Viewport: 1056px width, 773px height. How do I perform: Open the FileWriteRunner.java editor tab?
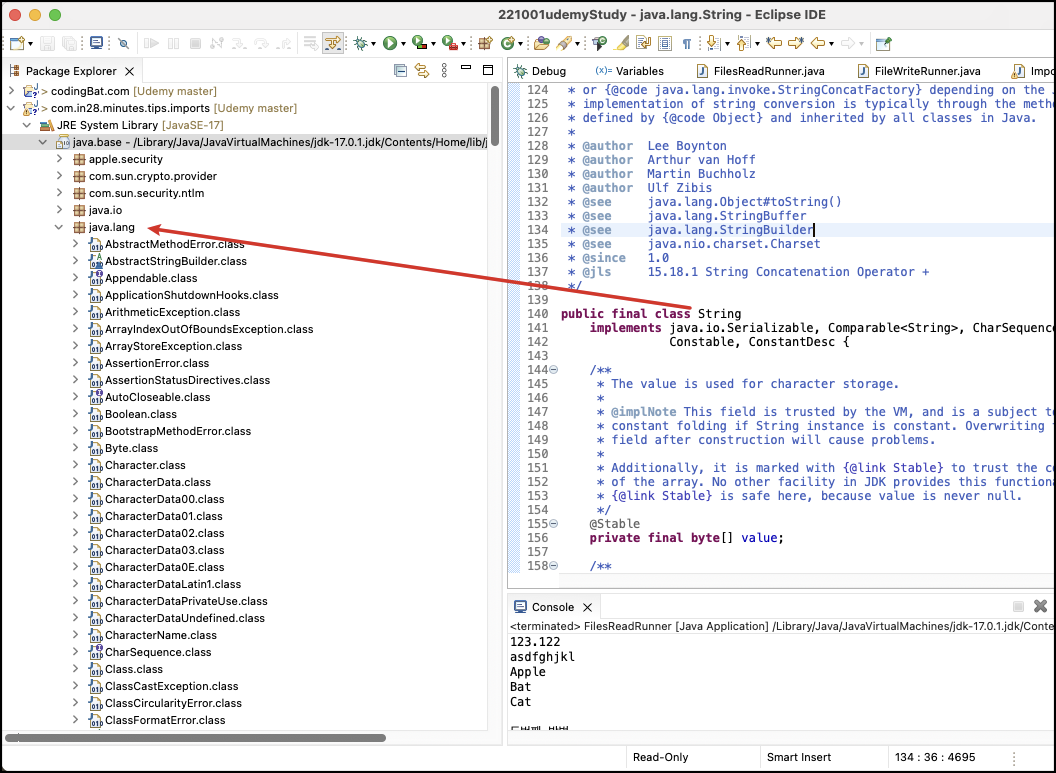919,71
